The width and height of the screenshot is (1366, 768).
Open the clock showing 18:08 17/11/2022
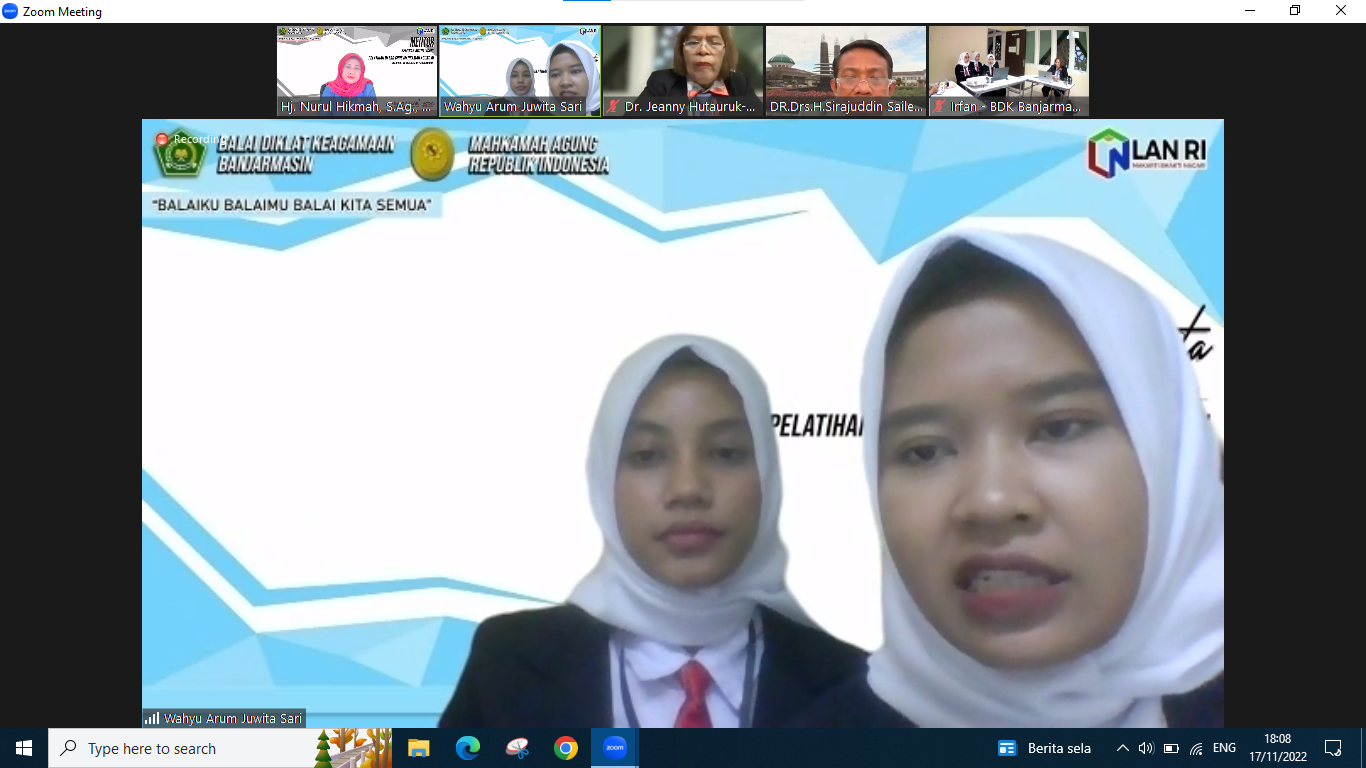point(1277,748)
